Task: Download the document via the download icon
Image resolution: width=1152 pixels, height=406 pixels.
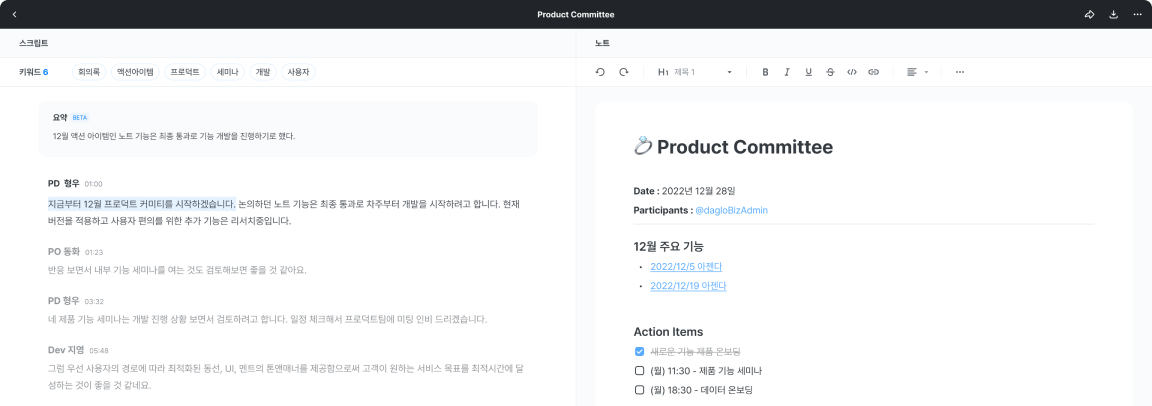Action: pos(1114,15)
